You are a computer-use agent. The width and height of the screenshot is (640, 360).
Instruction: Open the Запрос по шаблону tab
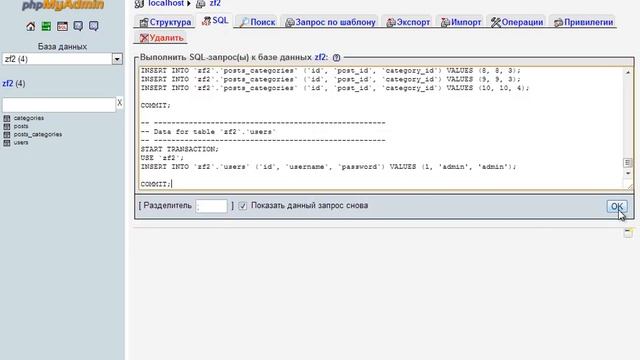[x=330, y=22]
